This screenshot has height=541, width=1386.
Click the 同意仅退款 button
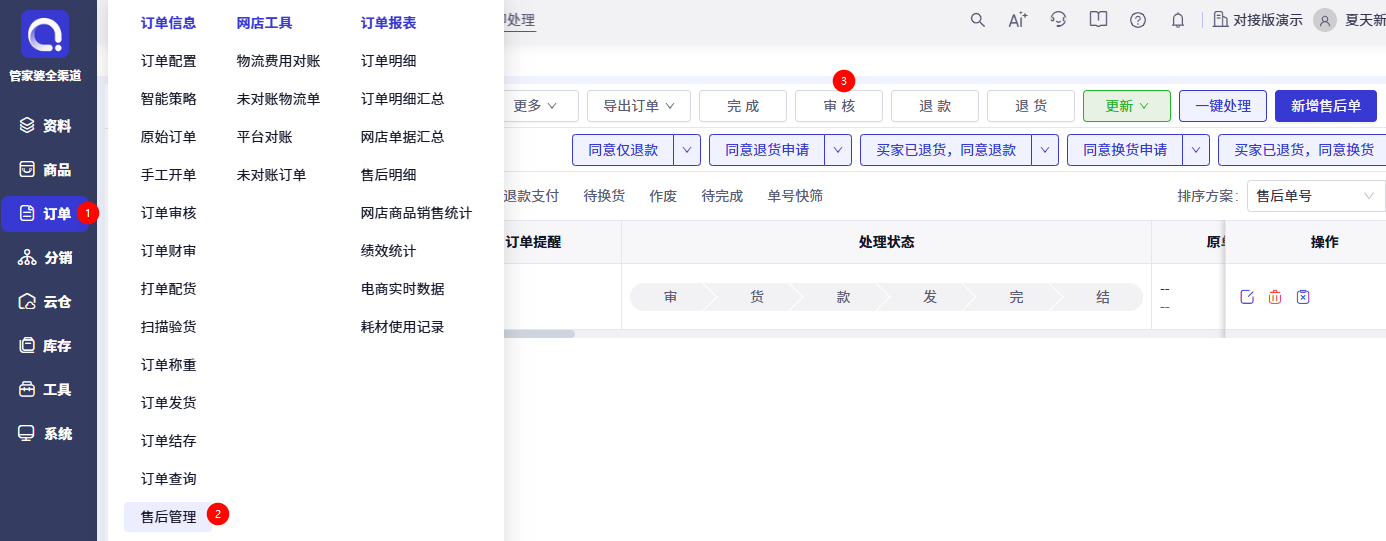pyautogui.click(x=623, y=150)
